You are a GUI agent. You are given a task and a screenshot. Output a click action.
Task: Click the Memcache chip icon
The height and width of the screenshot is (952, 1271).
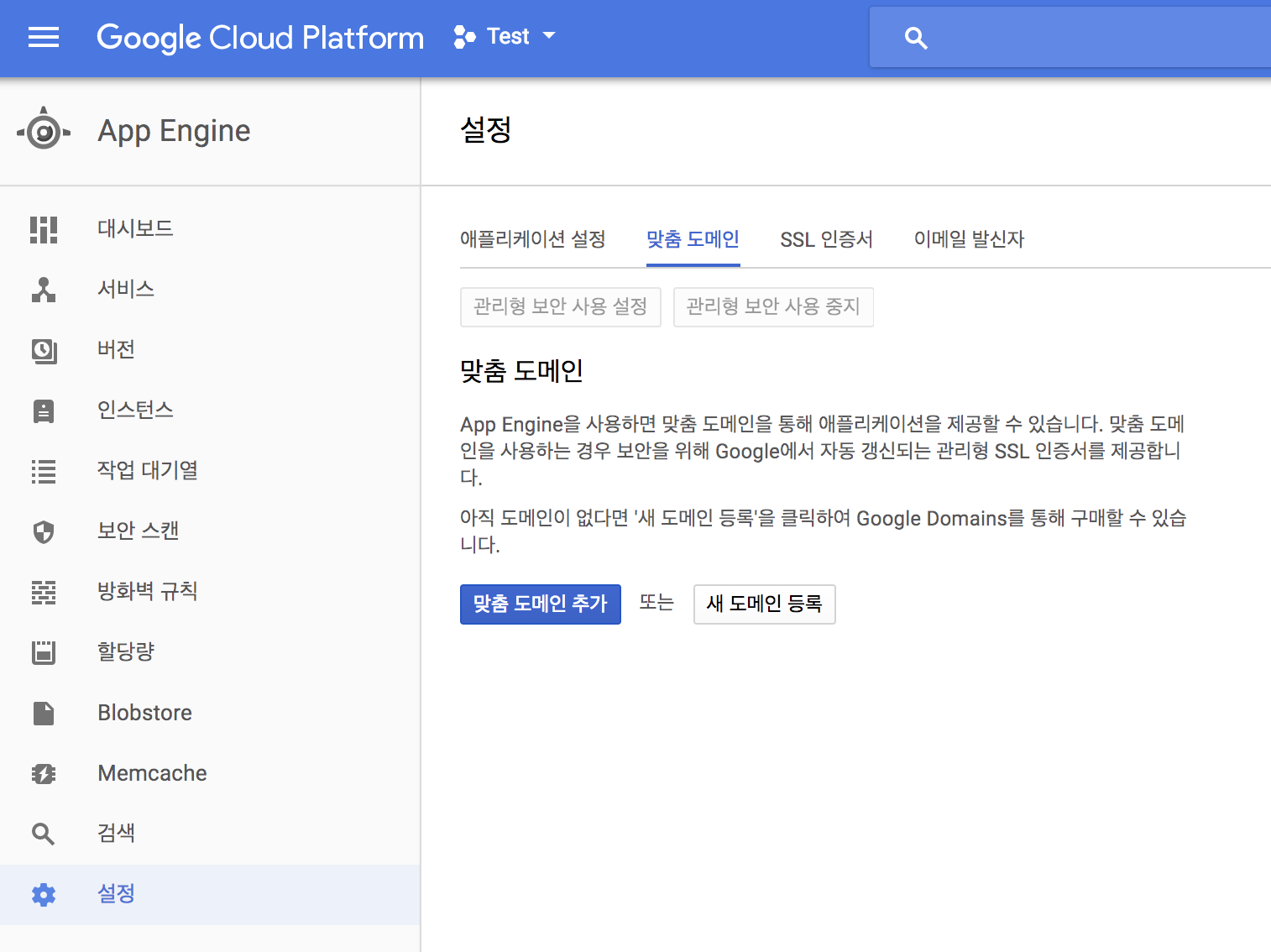(x=44, y=773)
